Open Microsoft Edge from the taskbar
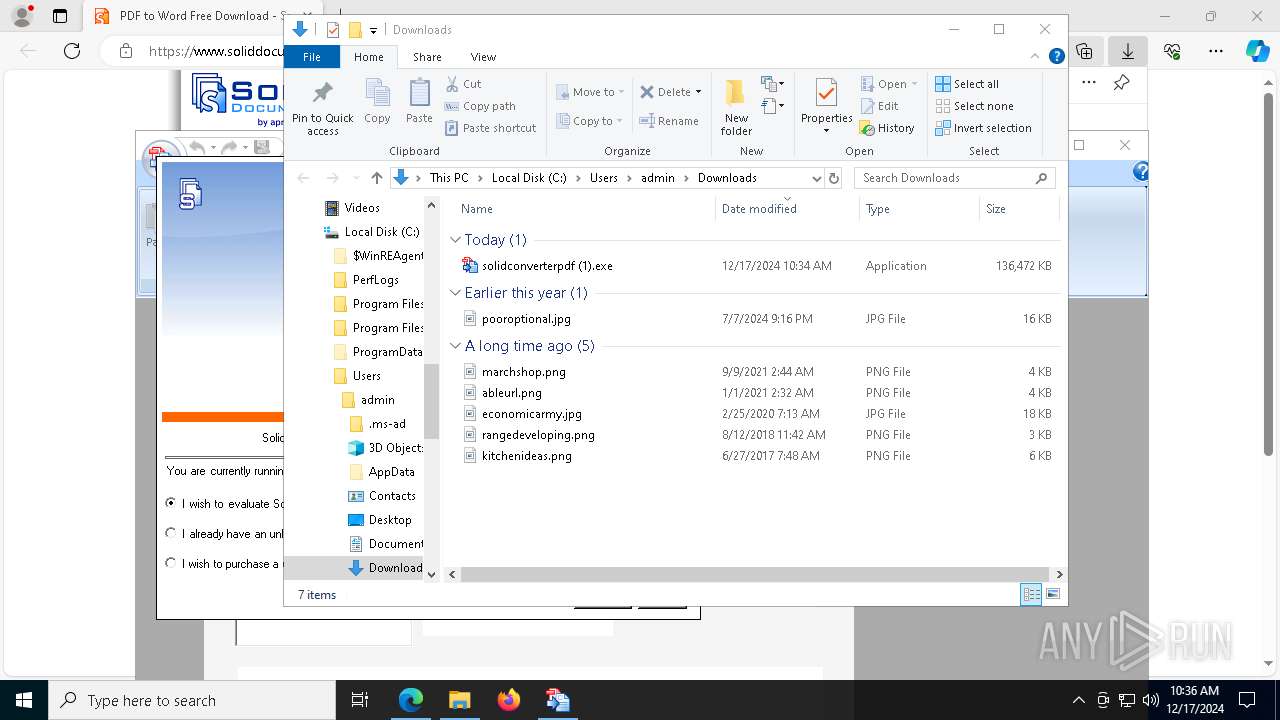The image size is (1280, 720). pos(411,700)
